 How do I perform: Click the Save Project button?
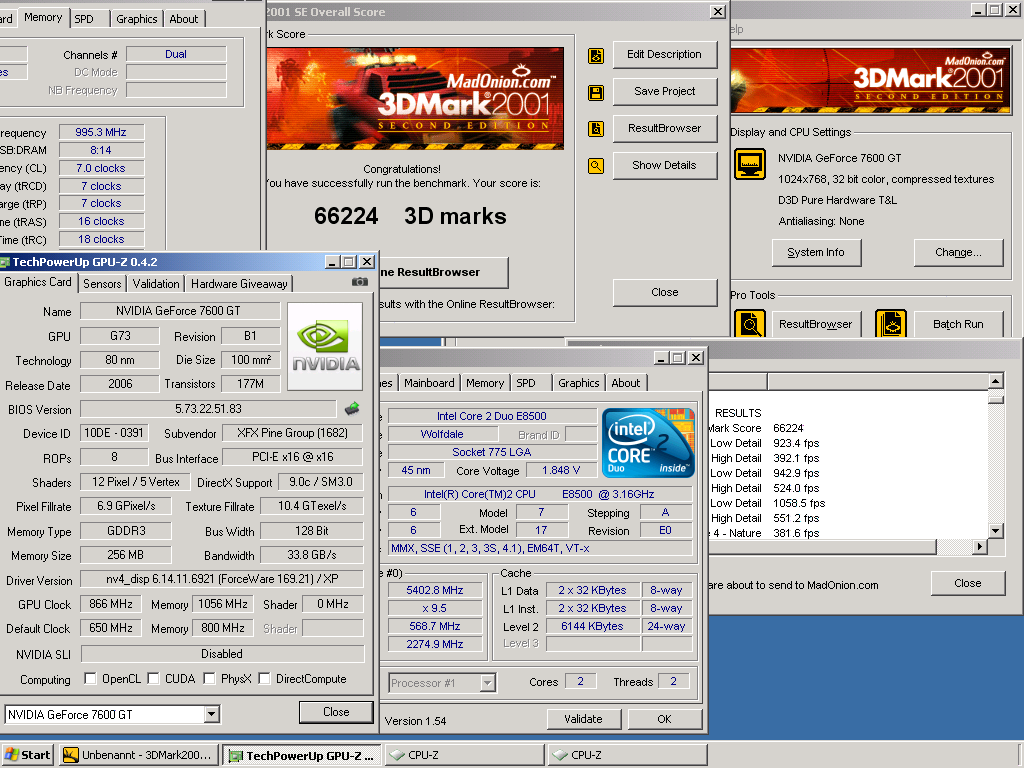click(665, 91)
